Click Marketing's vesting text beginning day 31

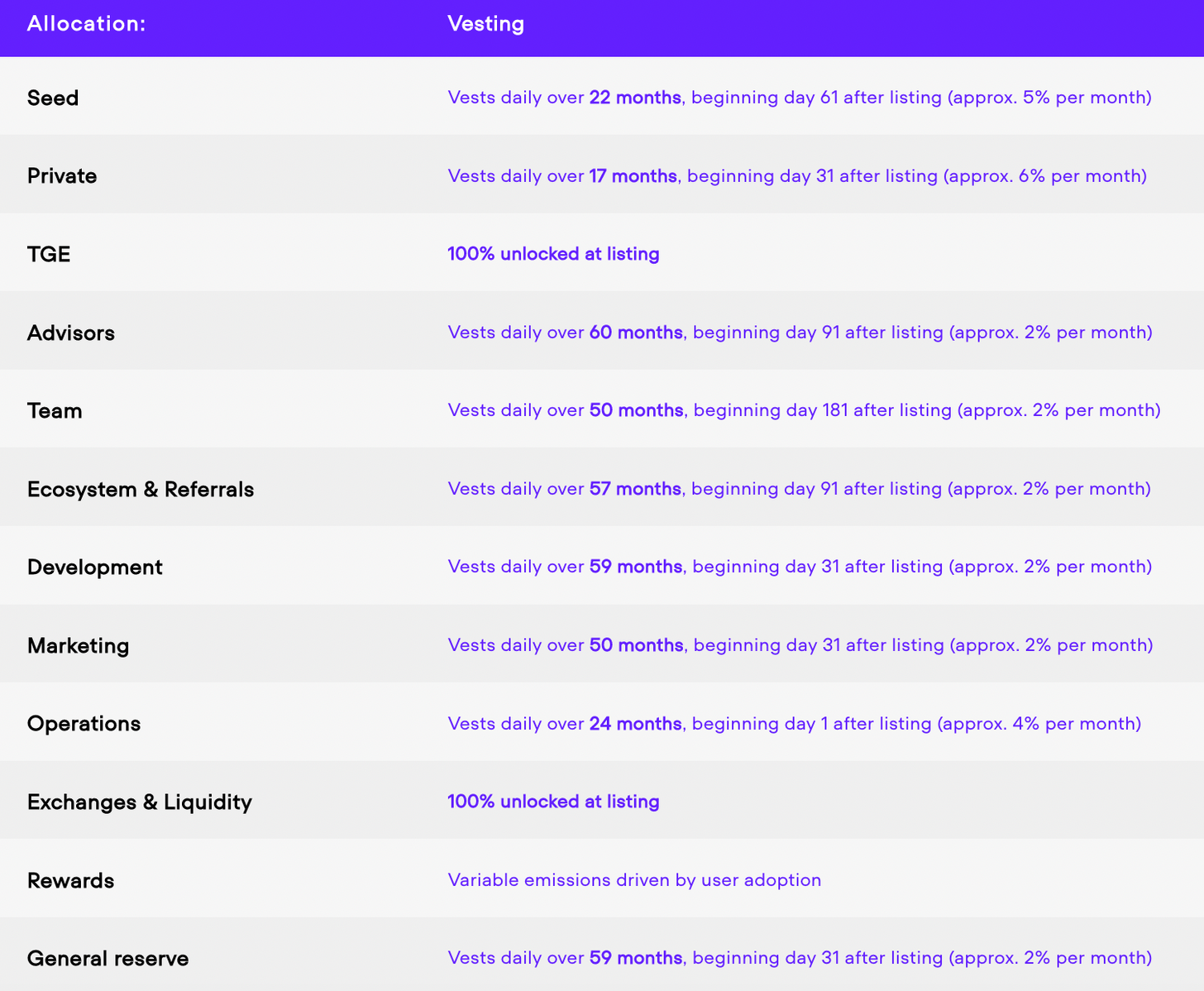click(800, 645)
